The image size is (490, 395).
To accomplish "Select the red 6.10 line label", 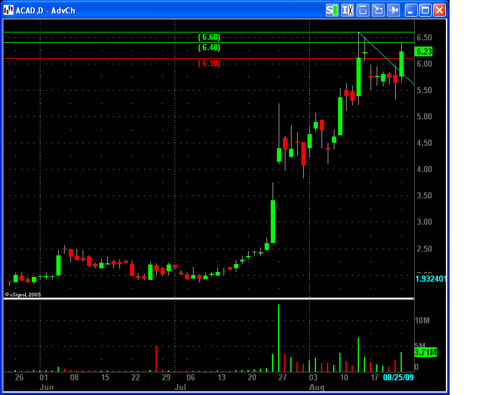I will coord(209,63).
